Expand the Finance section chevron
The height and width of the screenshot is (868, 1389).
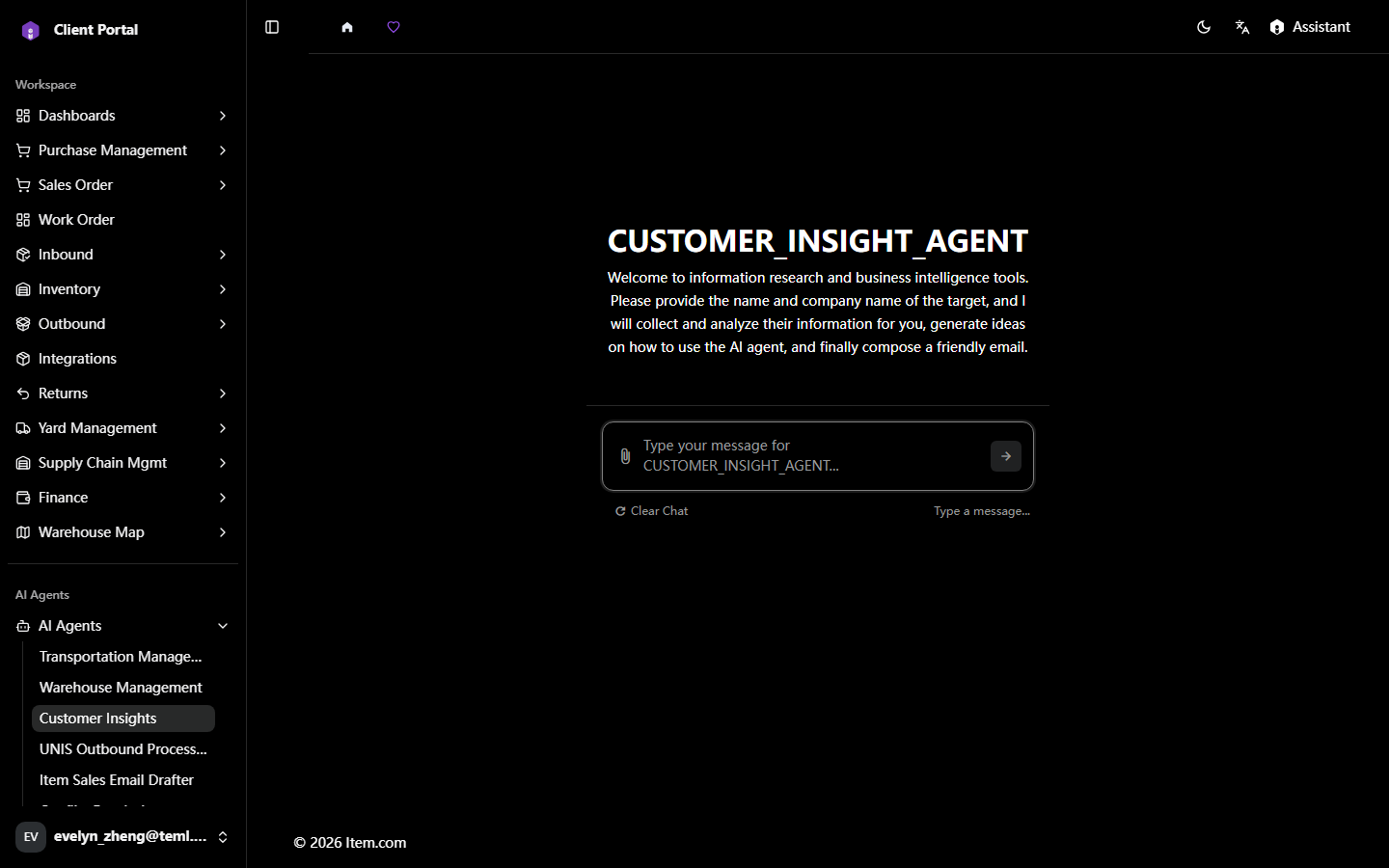pyautogui.click(x=223, y=498)
